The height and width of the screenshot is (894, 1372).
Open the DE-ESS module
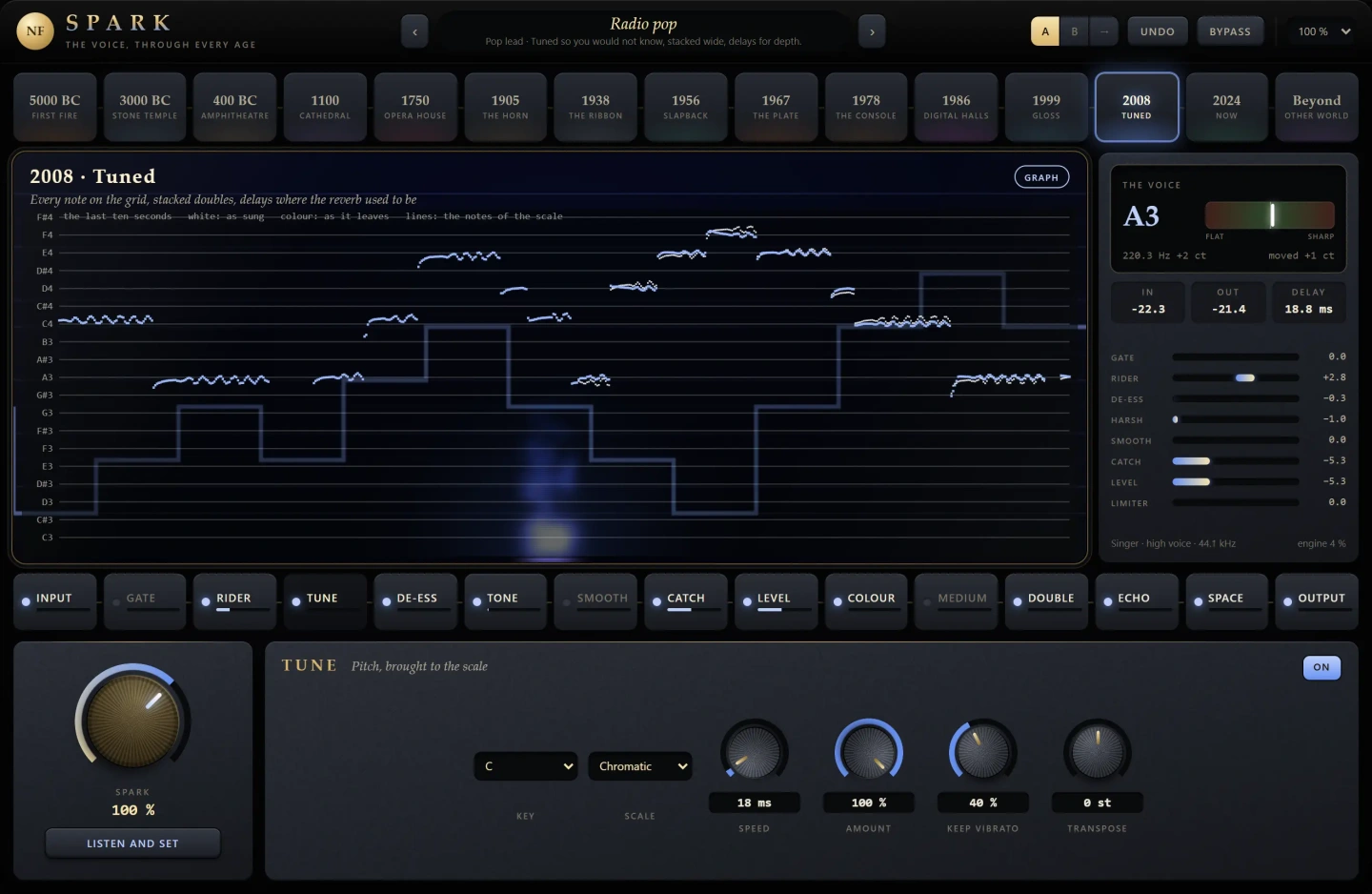click(x=415, y=600)
